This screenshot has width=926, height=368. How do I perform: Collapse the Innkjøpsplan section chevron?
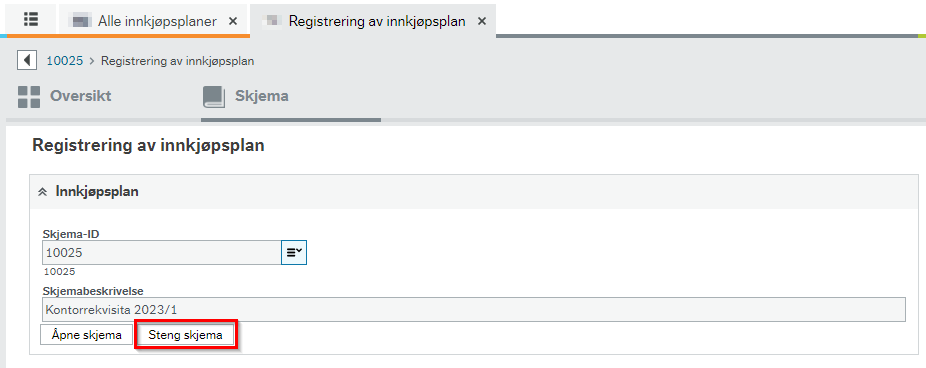pyautogui.click(x=42, y=192)
